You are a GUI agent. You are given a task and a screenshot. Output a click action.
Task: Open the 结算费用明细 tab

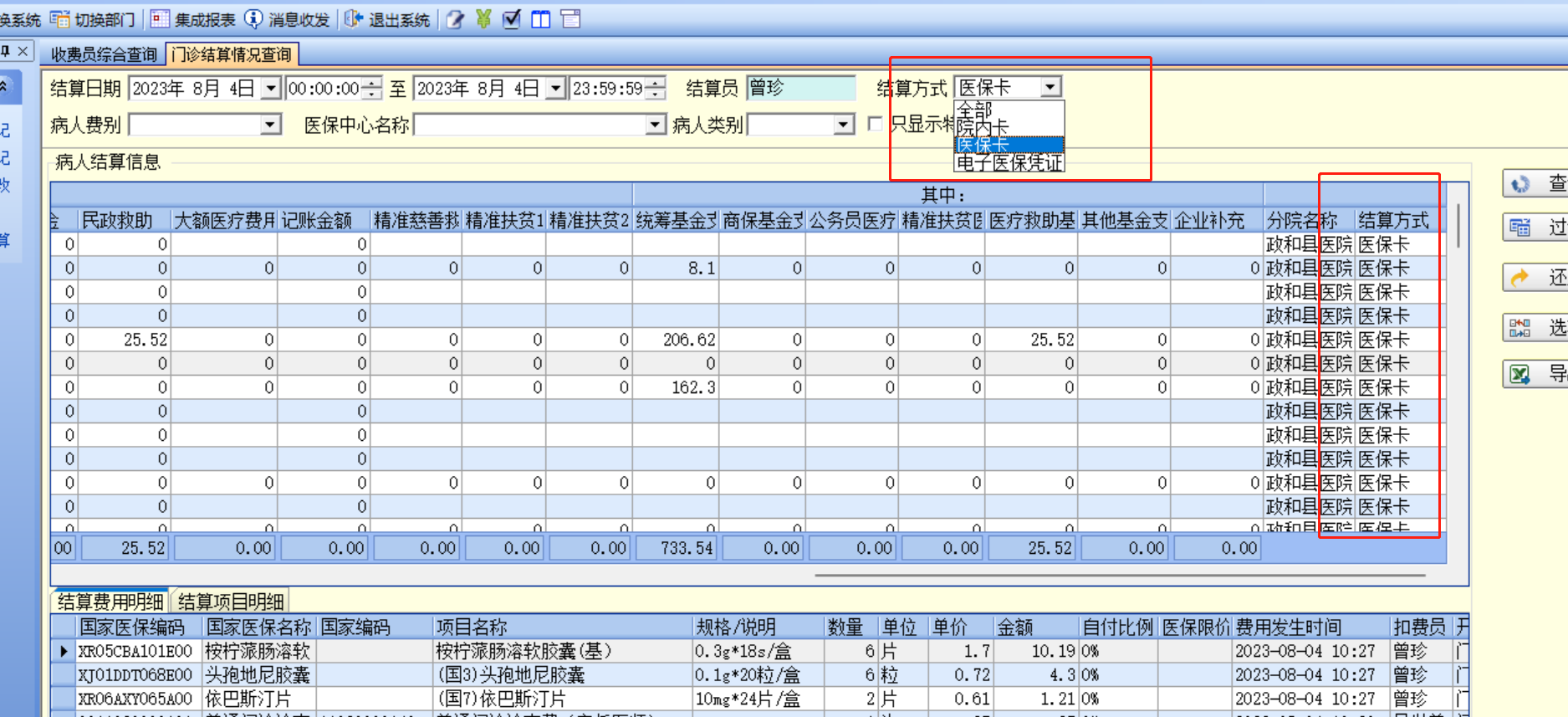(110, 602)
